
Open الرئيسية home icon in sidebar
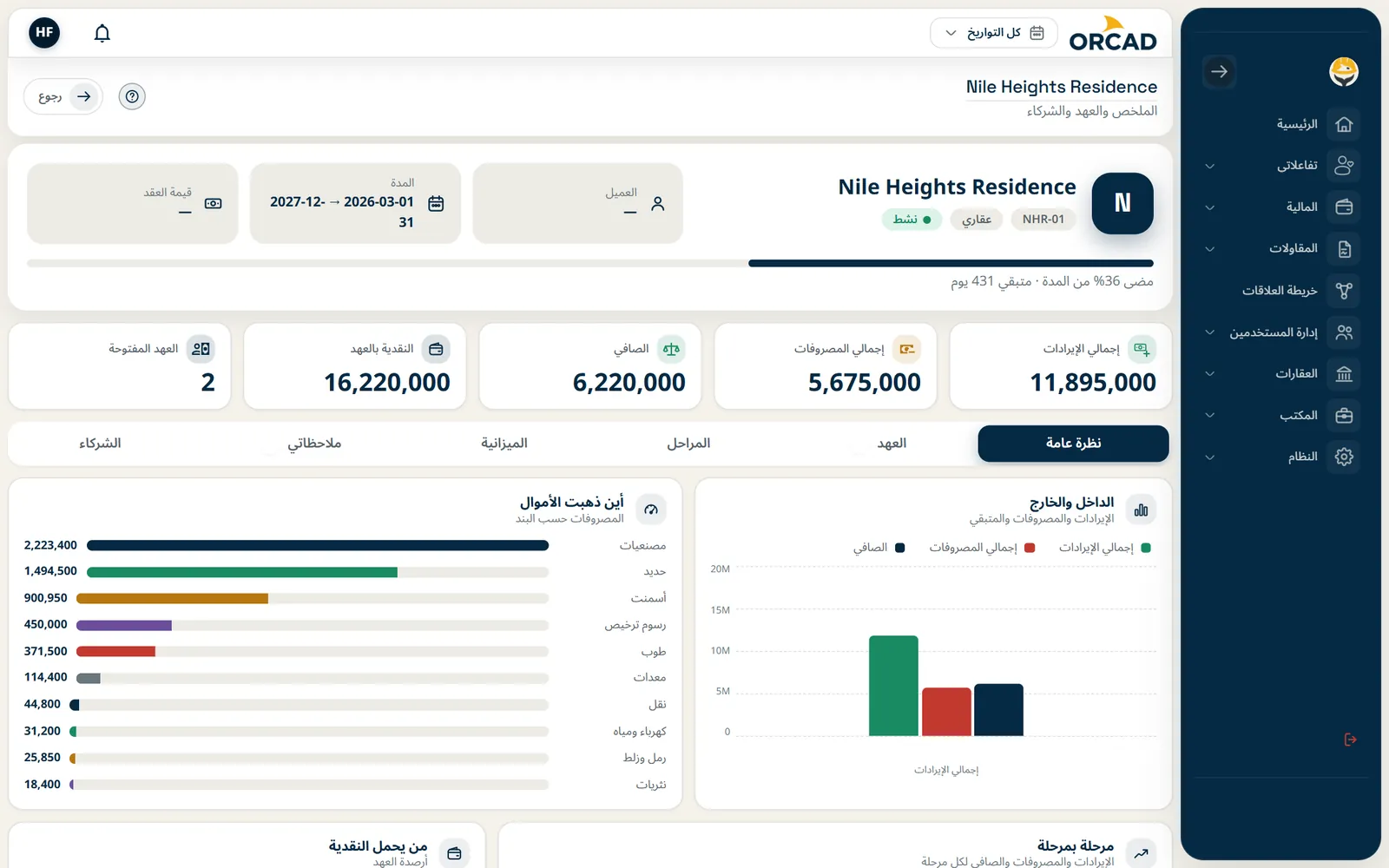[x=1344, y=124]
